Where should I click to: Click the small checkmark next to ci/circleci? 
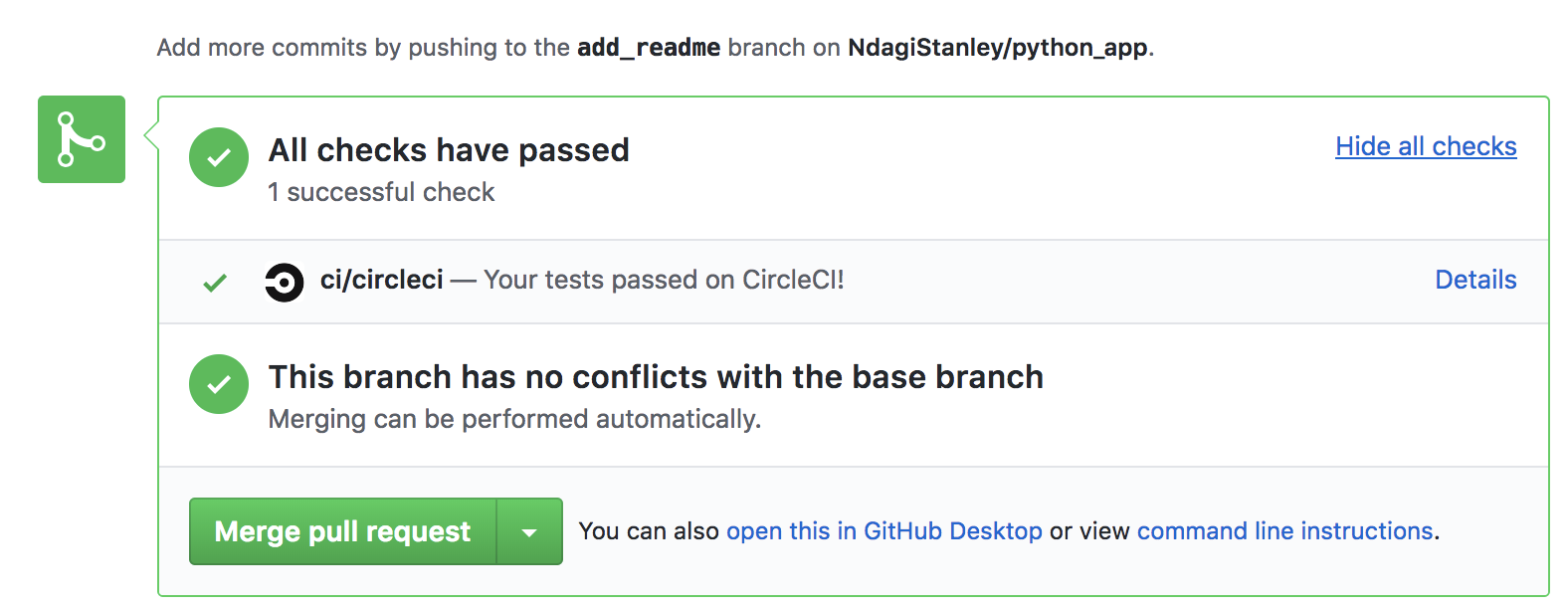pos(215,283)
